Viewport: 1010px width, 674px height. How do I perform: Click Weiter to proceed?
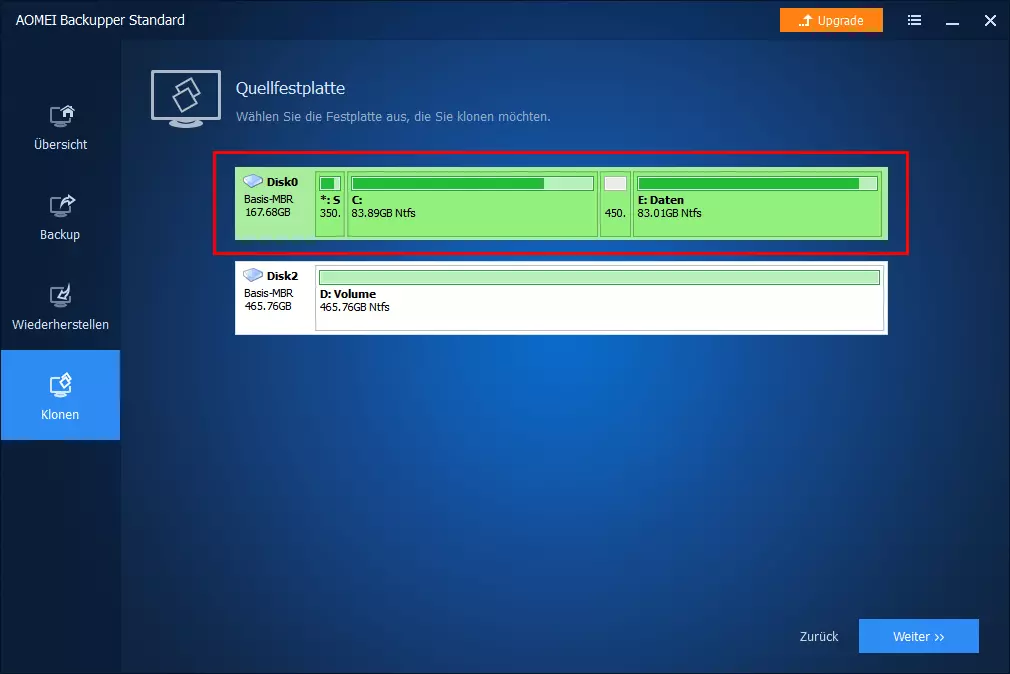point(919,636)
